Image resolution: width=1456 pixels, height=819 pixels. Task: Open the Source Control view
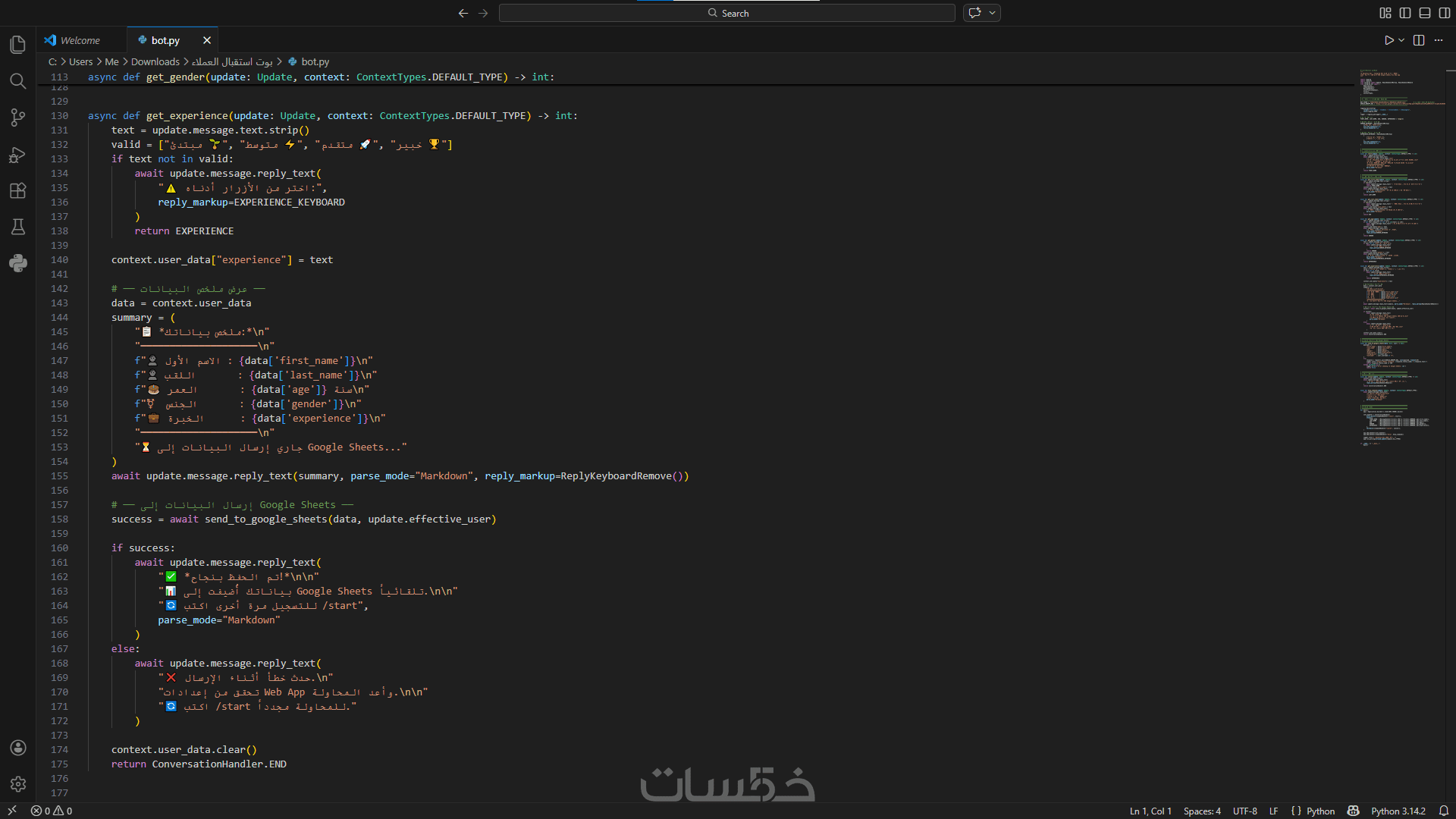(18, 118)
